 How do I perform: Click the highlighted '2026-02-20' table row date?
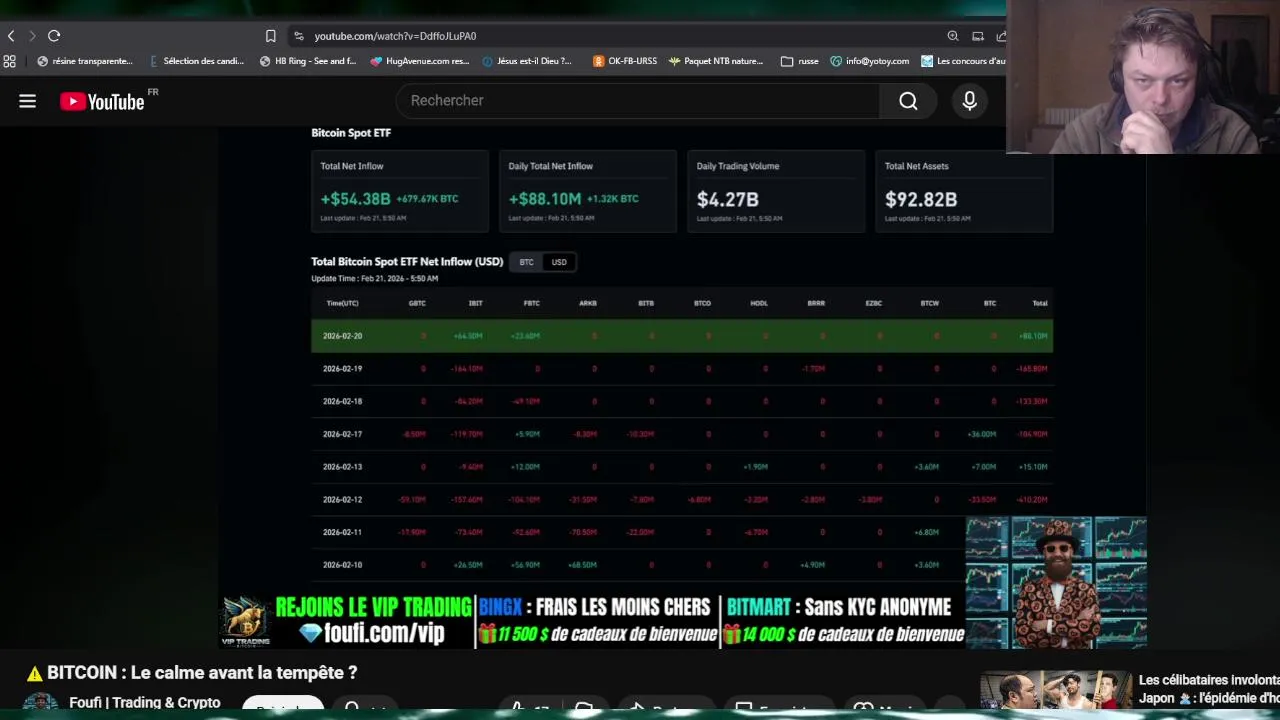click(x=342, y=336)
